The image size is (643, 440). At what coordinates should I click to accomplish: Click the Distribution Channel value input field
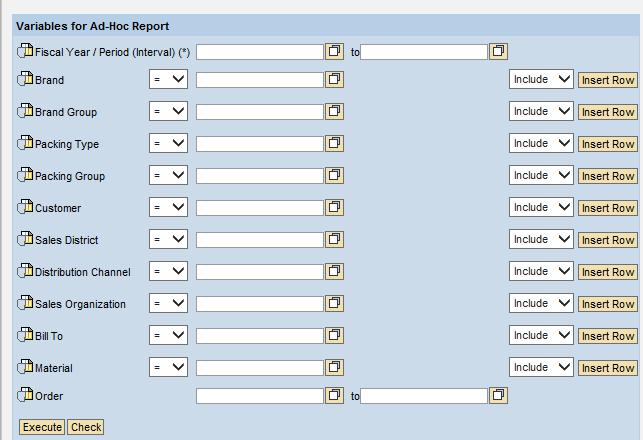coord(260,272)
